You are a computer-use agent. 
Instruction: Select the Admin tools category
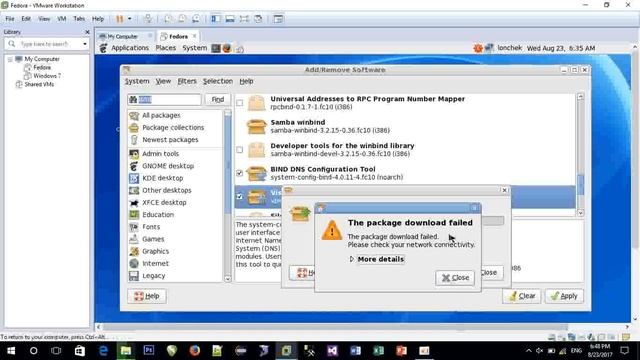[176, 154]
